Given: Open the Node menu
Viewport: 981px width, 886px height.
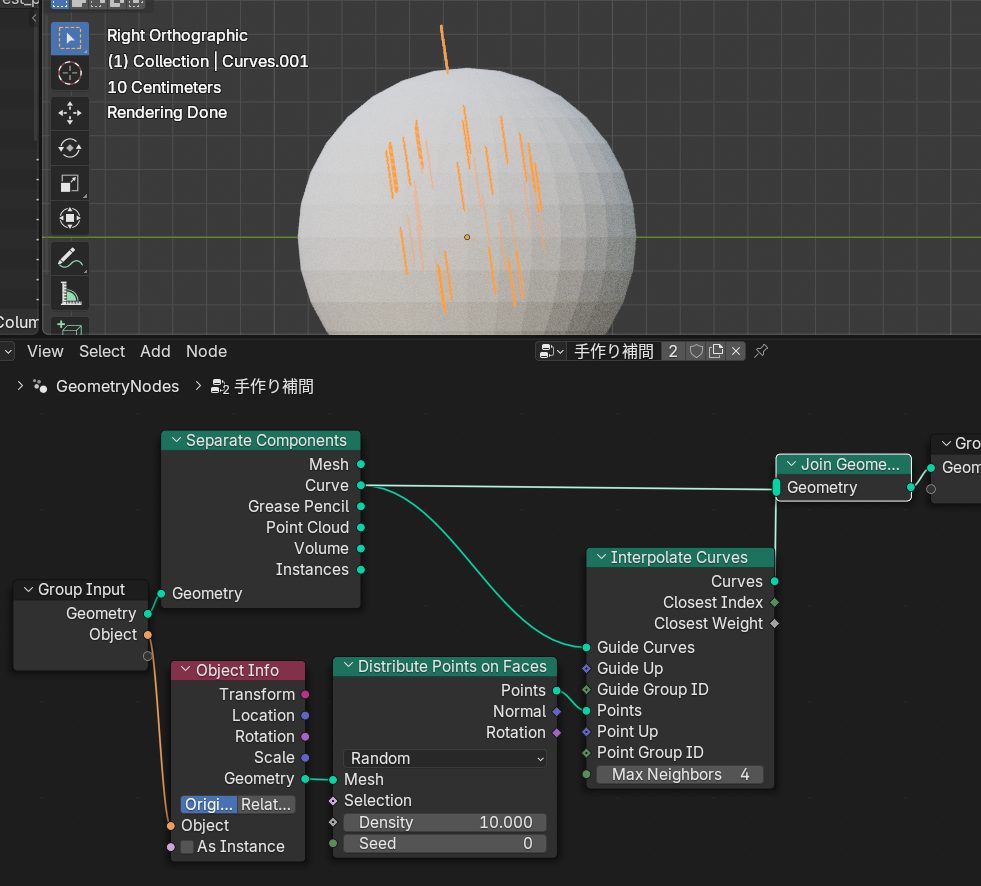Looking at the screenshot, I should point(206,351).
